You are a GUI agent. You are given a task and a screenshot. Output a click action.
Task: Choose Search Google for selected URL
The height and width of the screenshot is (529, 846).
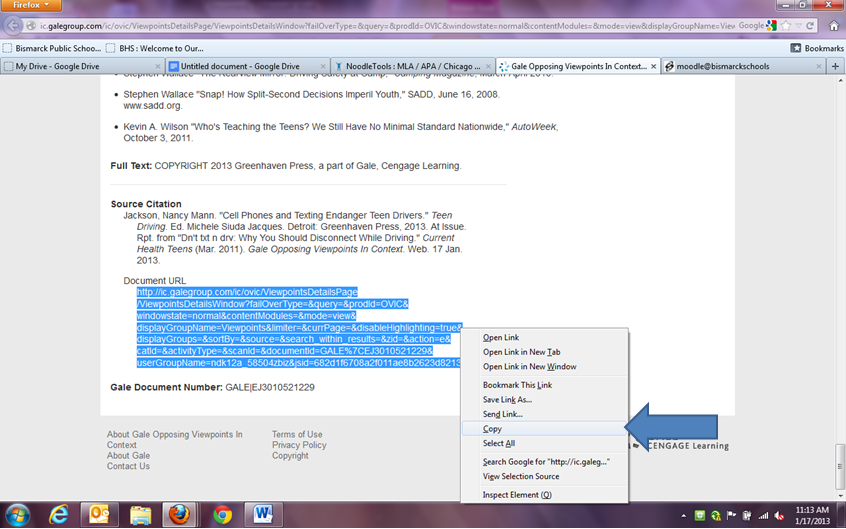546,462
